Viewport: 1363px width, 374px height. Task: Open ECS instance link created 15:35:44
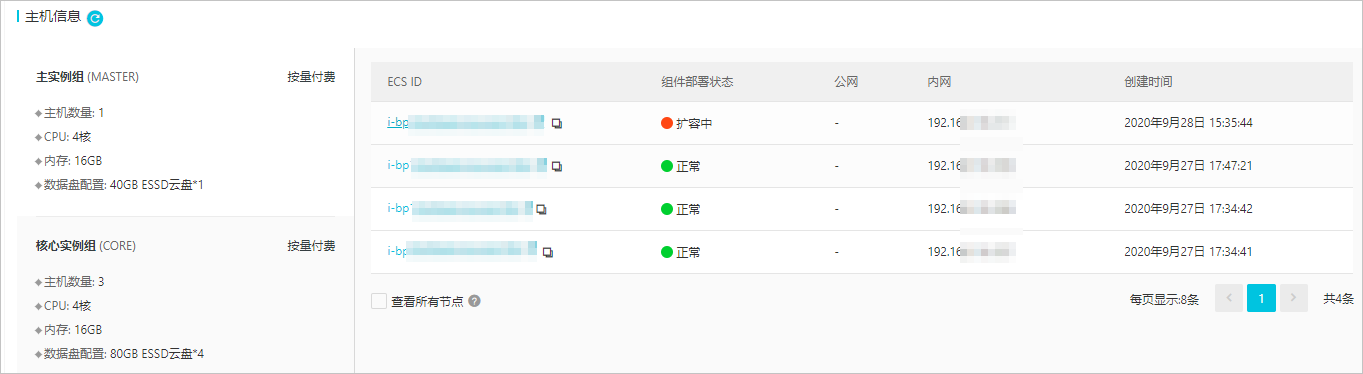466,123
